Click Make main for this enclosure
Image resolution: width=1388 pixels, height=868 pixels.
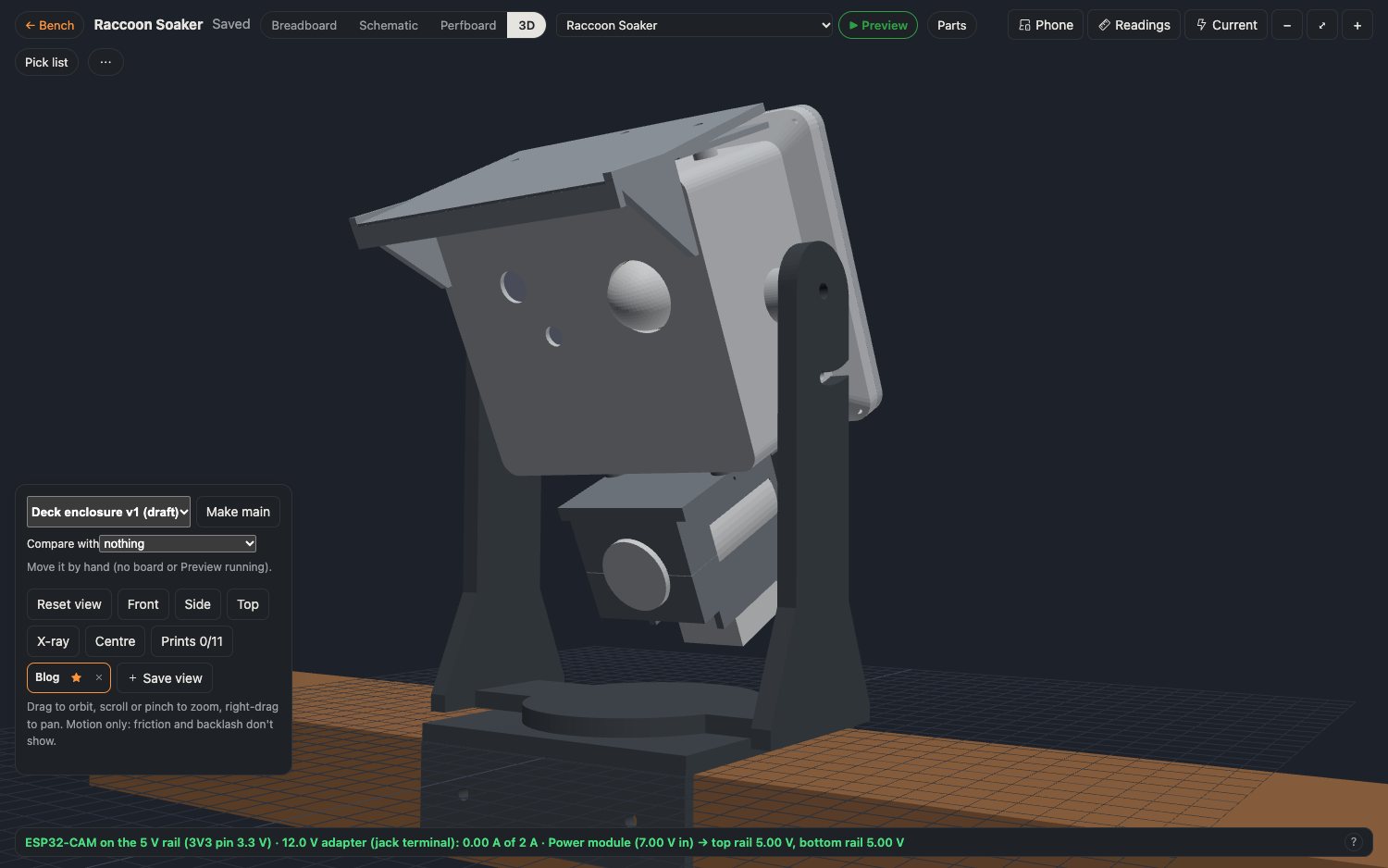(x=238, y=512)
